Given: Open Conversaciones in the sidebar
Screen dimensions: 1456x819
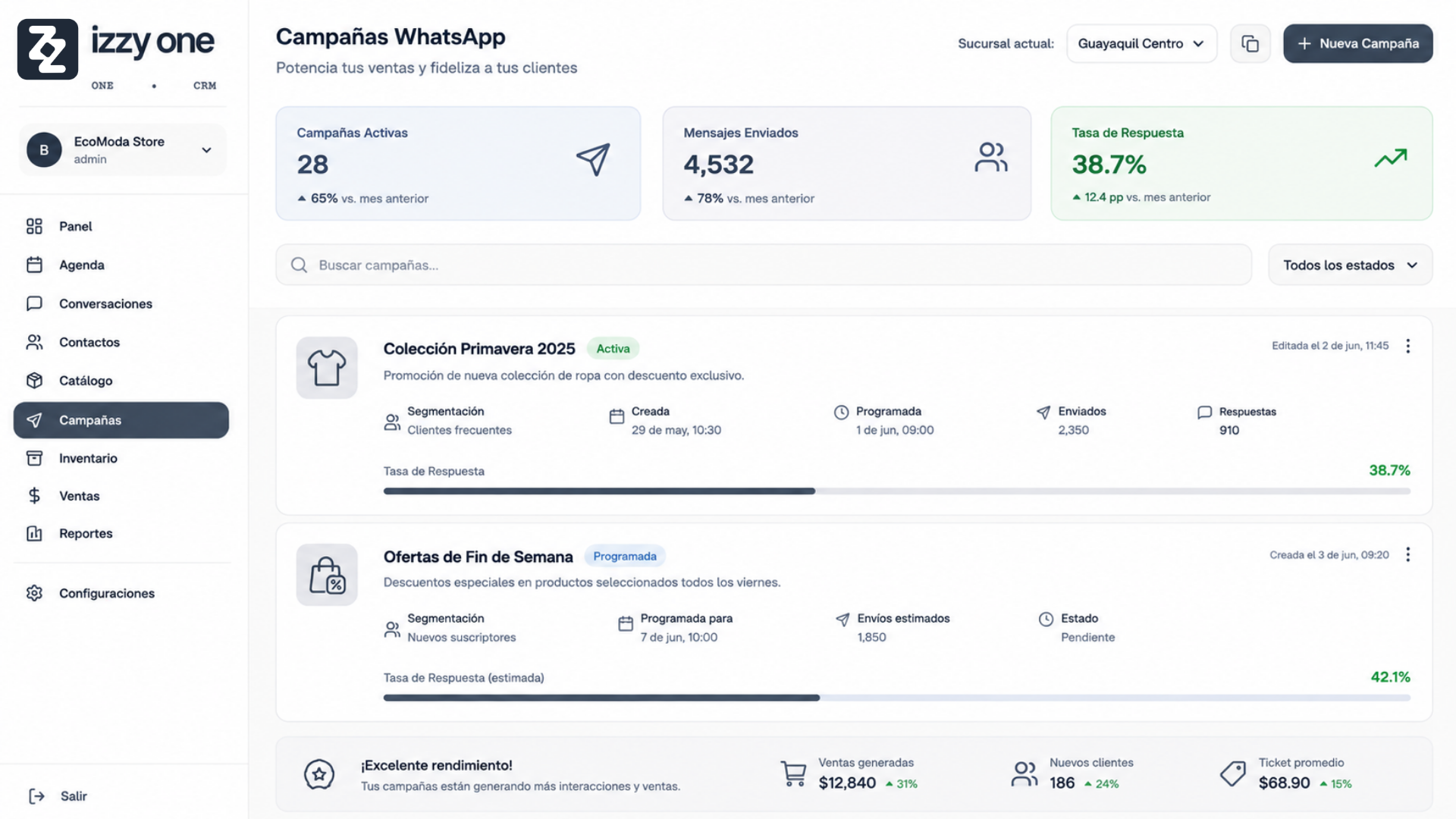Looking at the screenshot, I should pyautogui.click(x=121, y=303).
